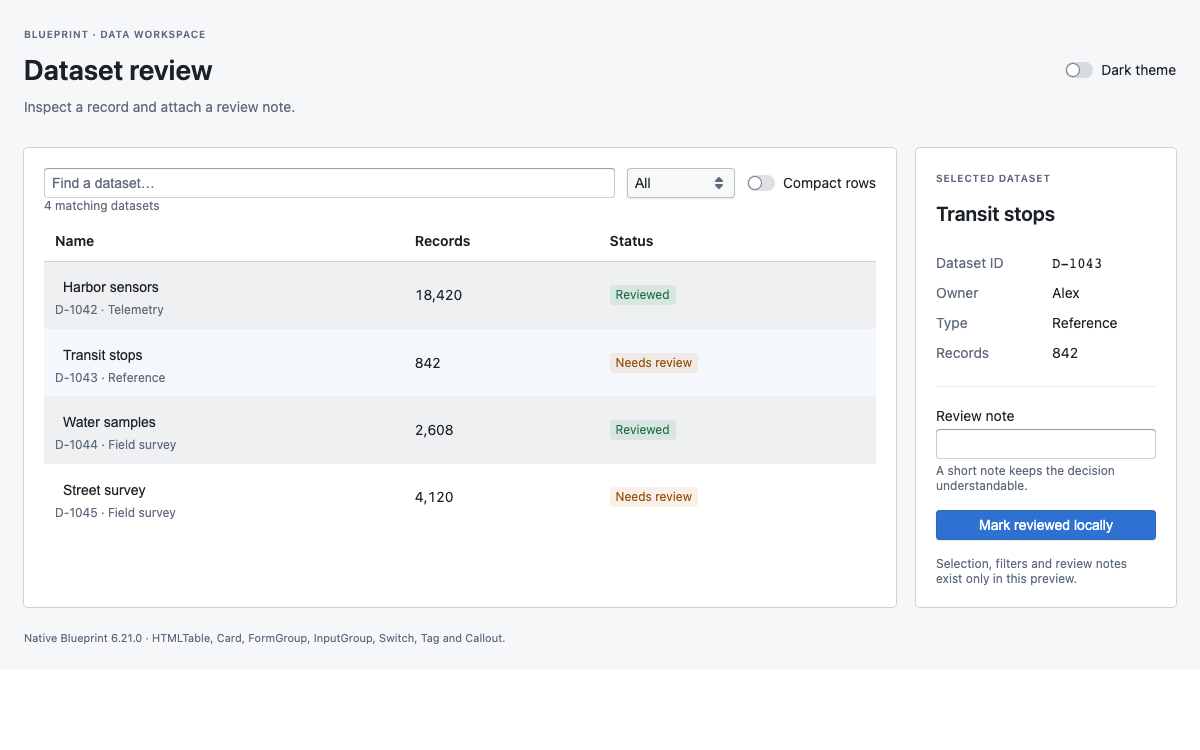
Task: Click the SELECTED DATASET panel label
Action: (993, 179)
